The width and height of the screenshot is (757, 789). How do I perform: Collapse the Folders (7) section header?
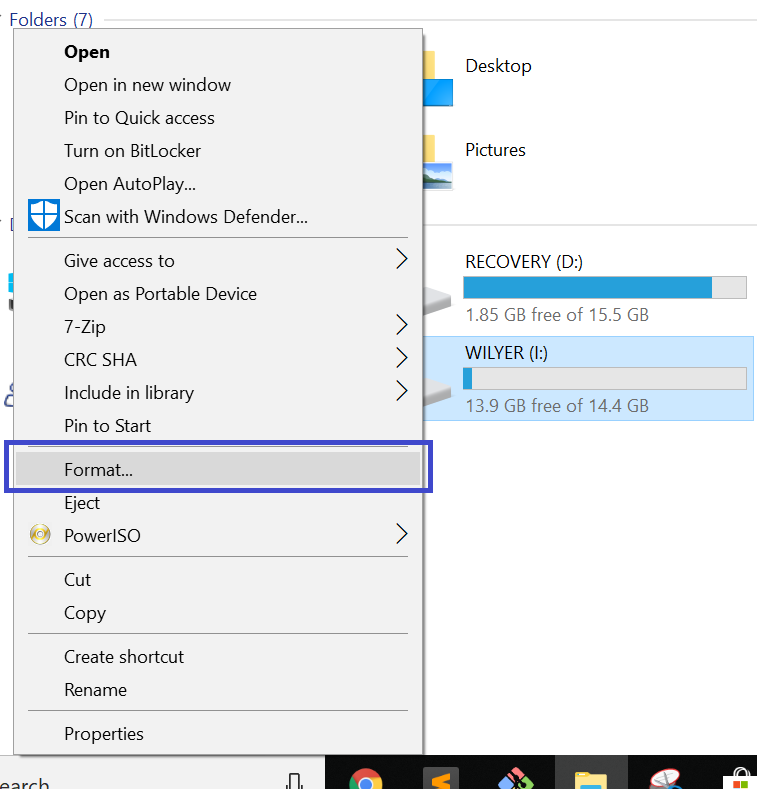click(x=51, y=20)
